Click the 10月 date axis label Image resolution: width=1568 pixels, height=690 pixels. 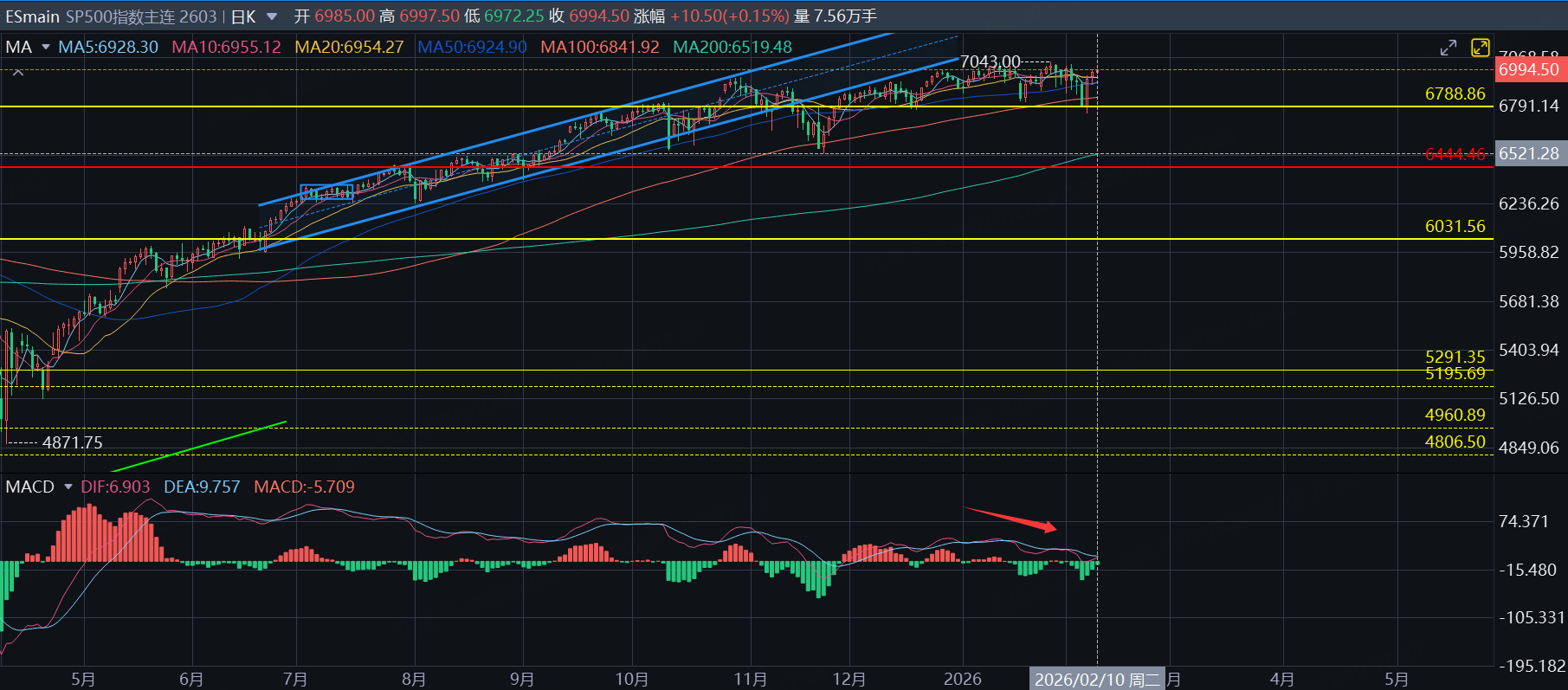(632, 680)
